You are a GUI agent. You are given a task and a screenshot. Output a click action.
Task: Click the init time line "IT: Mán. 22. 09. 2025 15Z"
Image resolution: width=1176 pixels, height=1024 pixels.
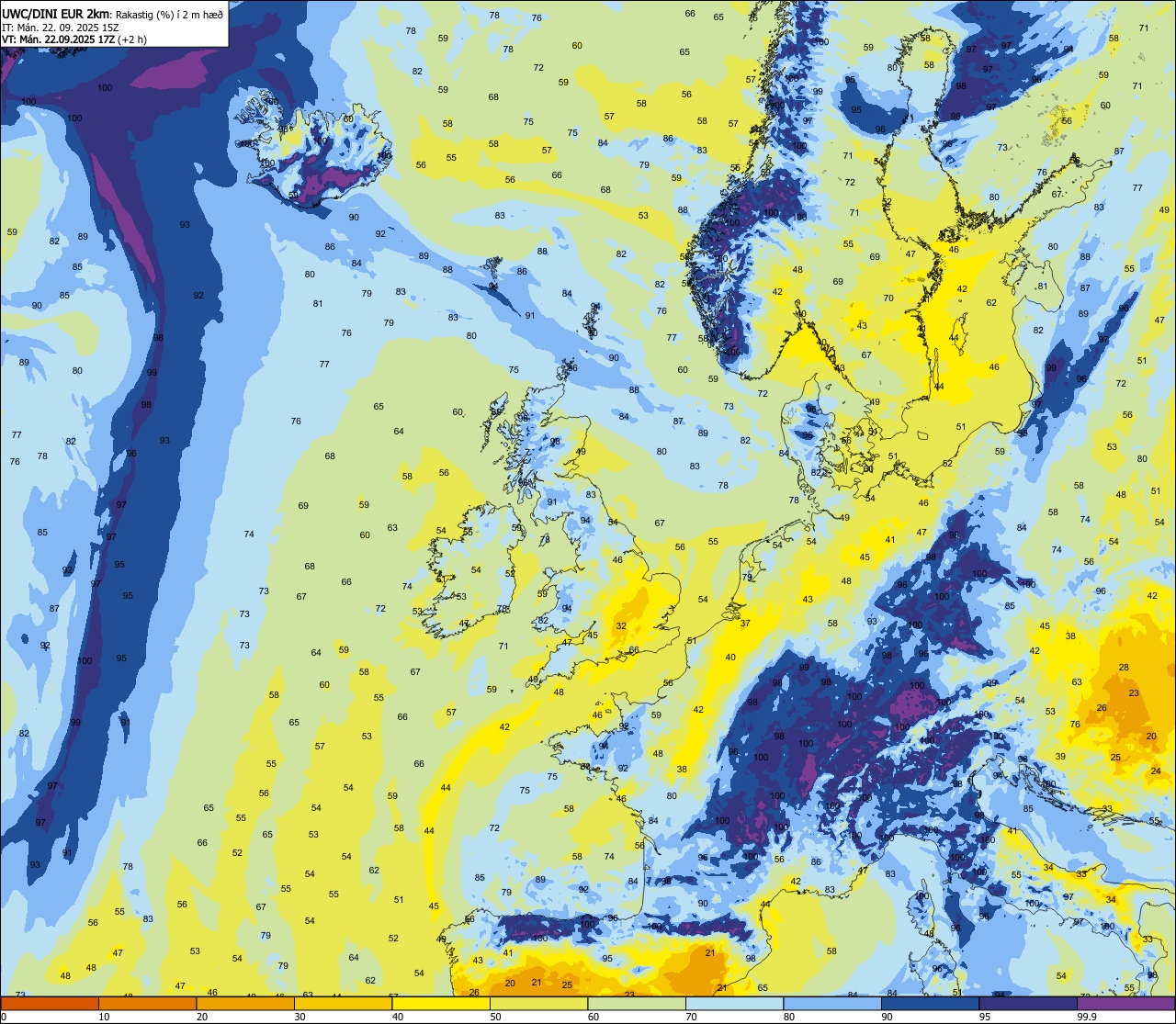coord(60,28)
